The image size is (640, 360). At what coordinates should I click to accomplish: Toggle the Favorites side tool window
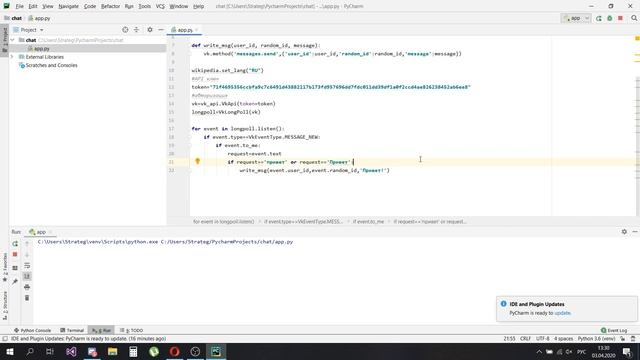(x=4, y=267)
